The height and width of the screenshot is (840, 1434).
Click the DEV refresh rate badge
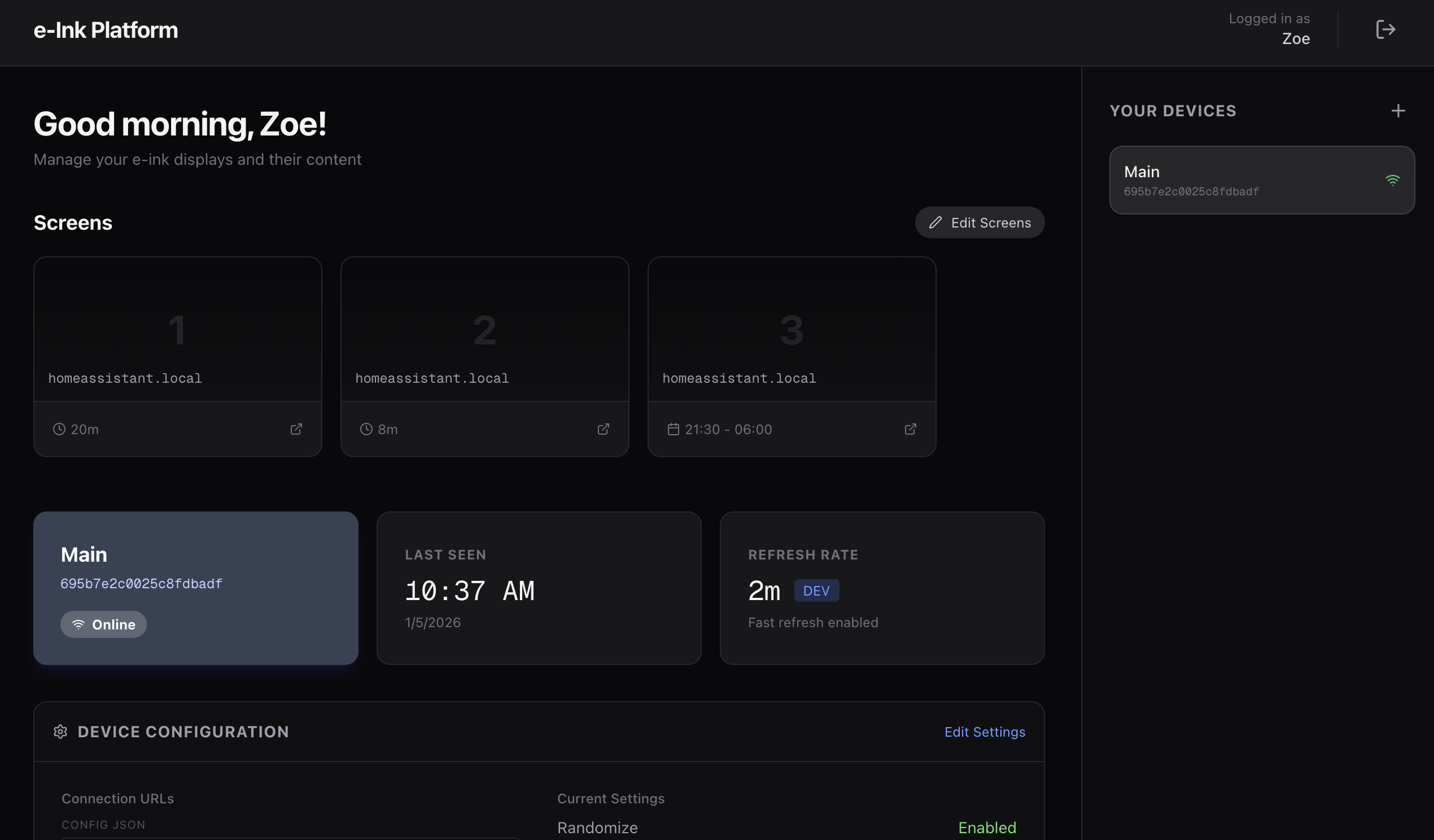(x=816, y=590)
